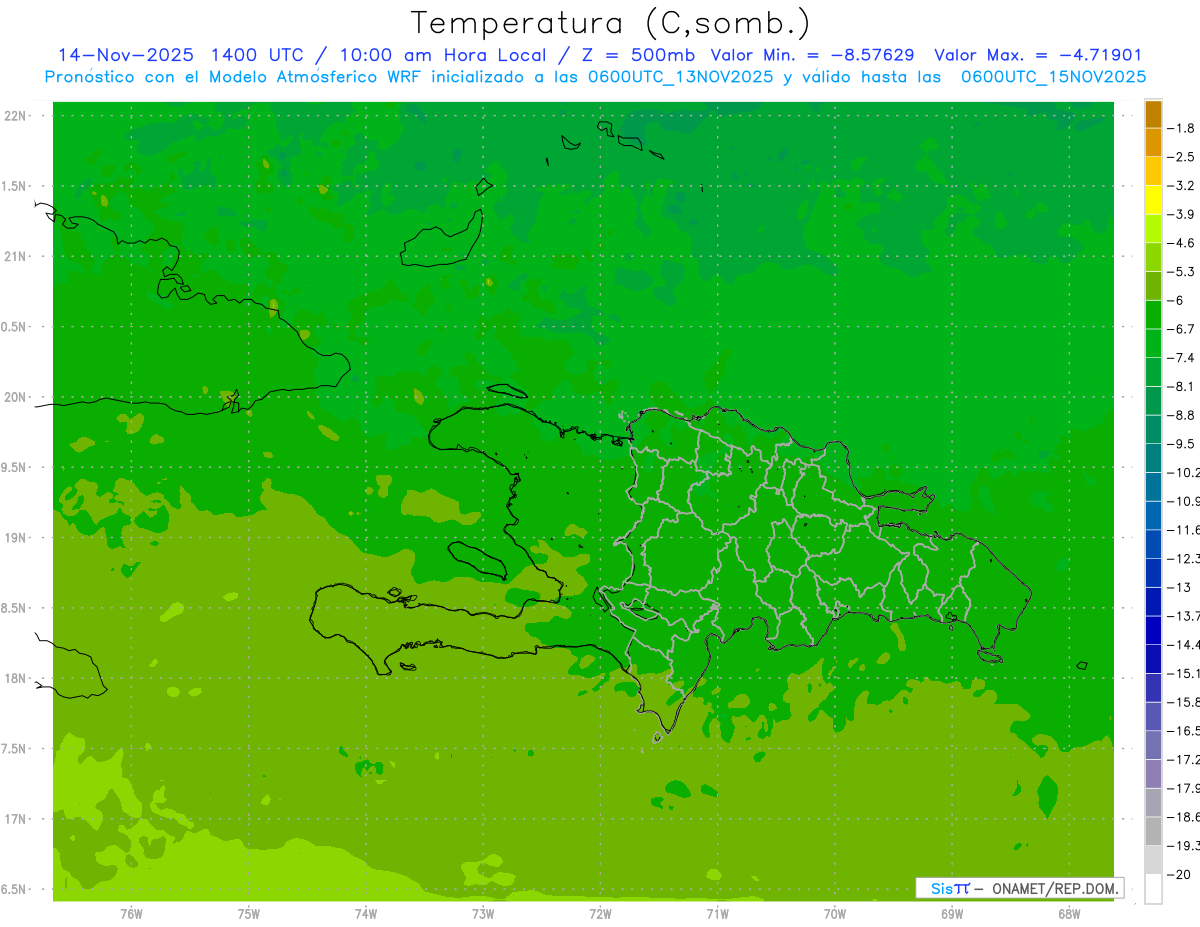Pick the white swatch at the bottom of the legend
The height and width of the screenshot is (927, 1200).
click(x=1154, y=889)
